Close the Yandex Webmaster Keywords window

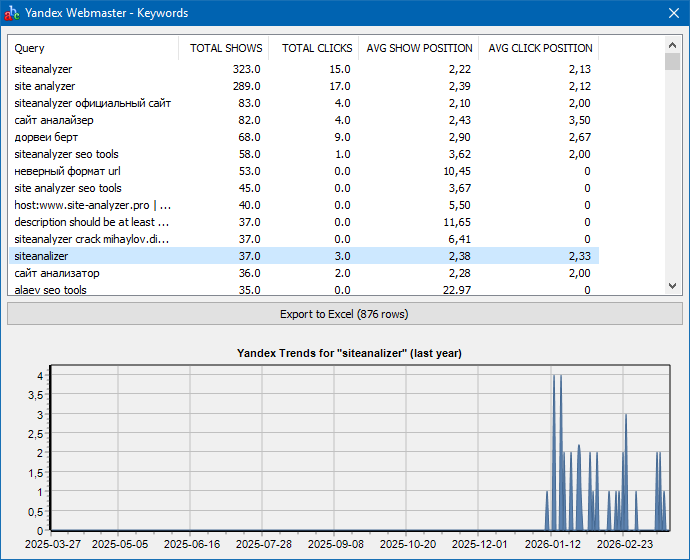pyautogui.click(x=673, y=13)
